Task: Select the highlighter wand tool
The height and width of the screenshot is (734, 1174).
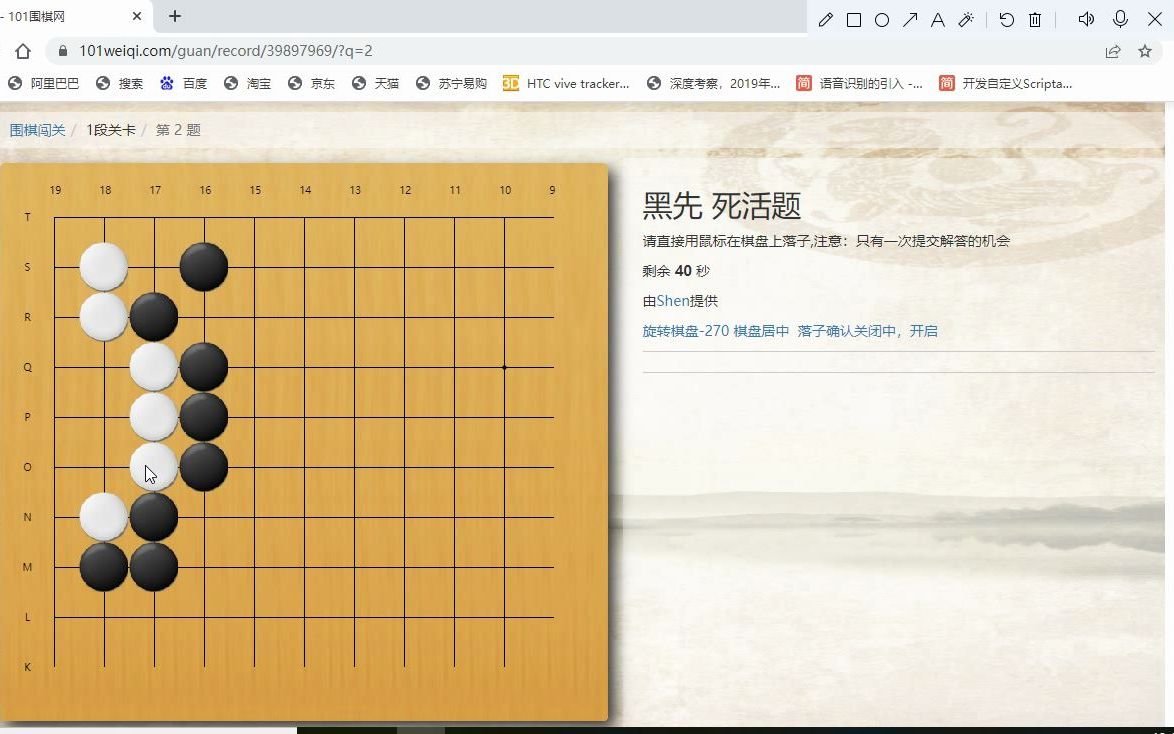Action: (x=966, y=20)
